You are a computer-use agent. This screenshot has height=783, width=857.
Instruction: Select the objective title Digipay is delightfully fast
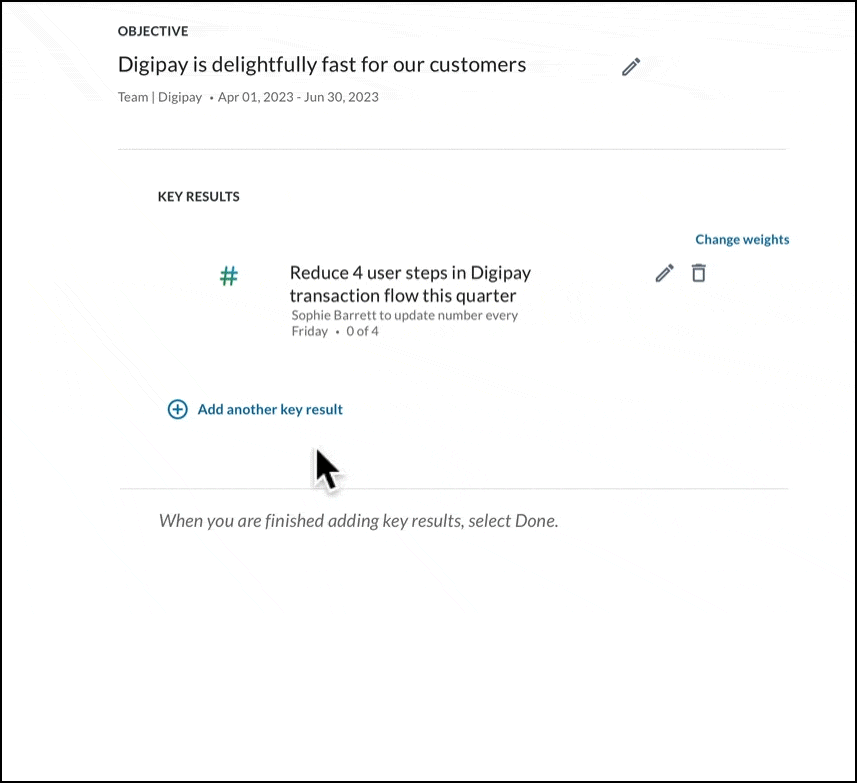coord(322,64)
